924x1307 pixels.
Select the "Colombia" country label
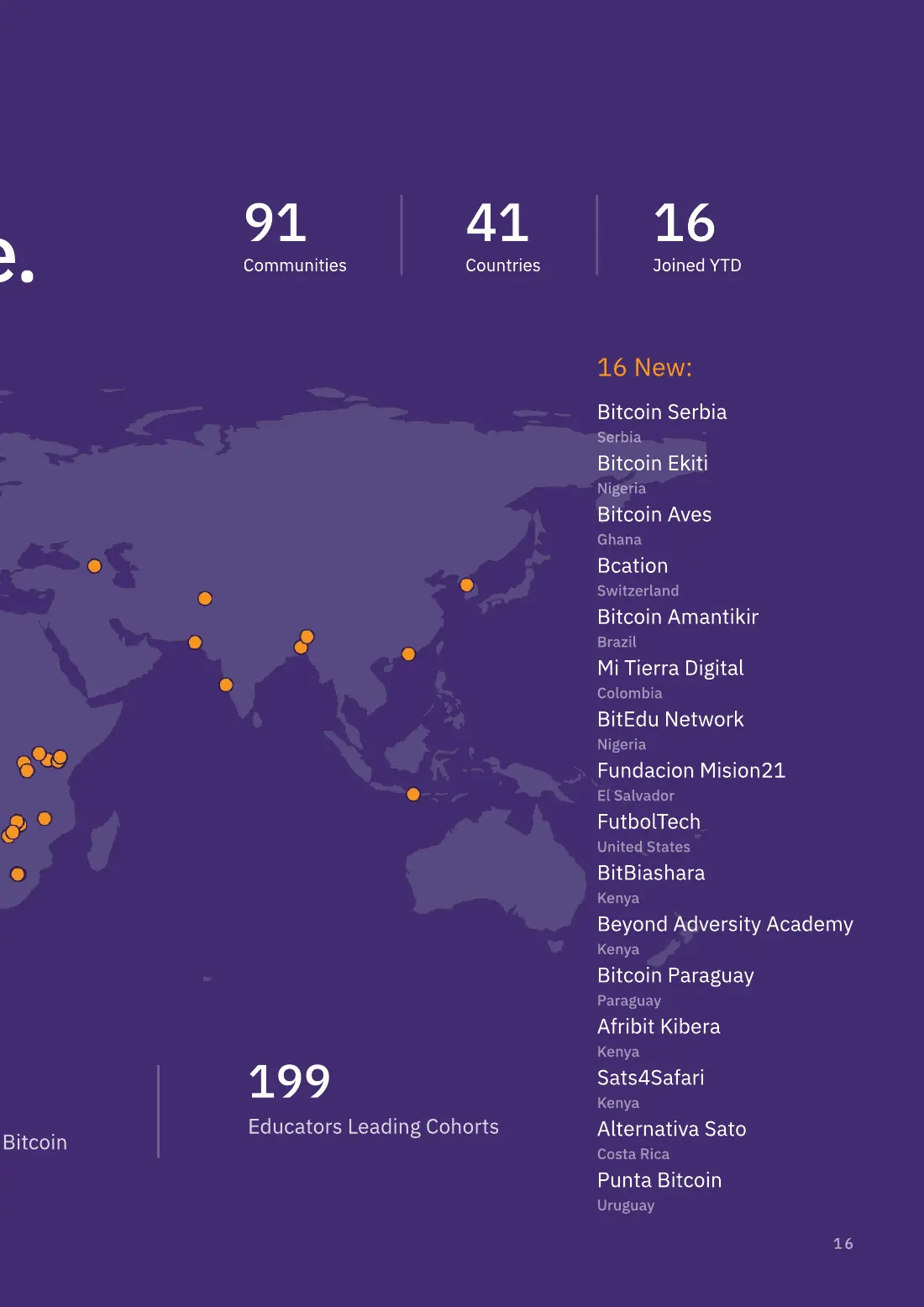coord(629,694)
